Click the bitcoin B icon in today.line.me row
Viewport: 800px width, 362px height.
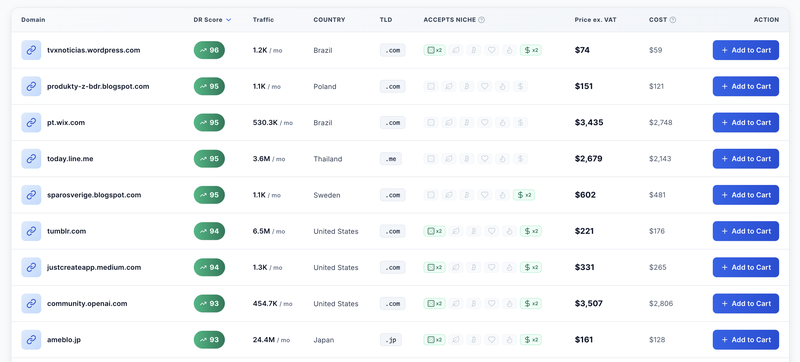[x=466, y=159]
